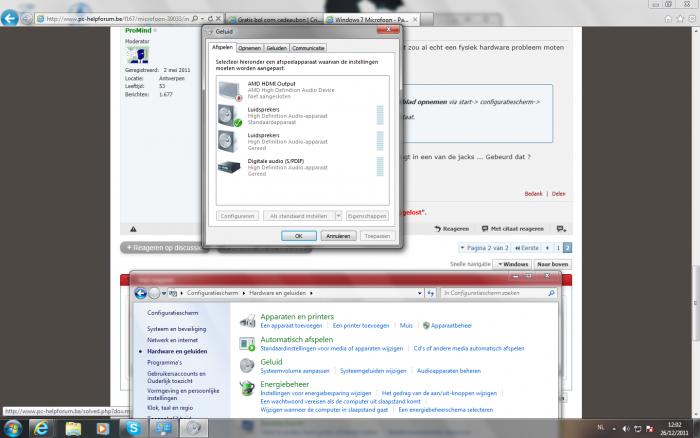Open Internet Explorer from the taskbar
700x438 pixels.
coord(41,429)
